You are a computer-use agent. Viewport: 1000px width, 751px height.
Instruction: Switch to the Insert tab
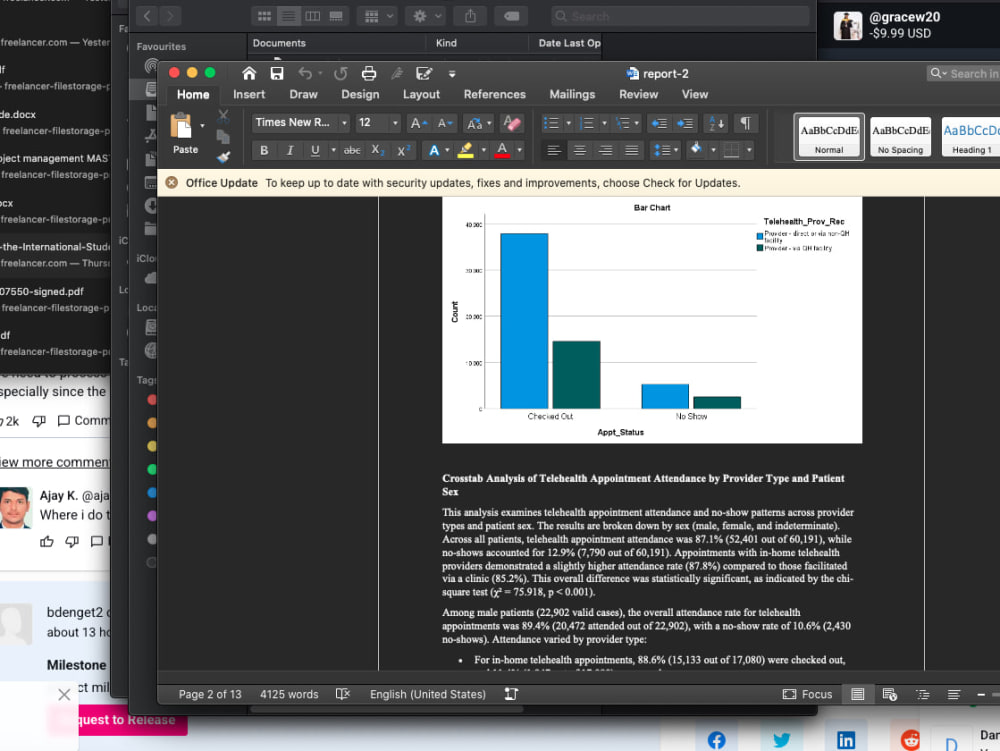(249, 94)
